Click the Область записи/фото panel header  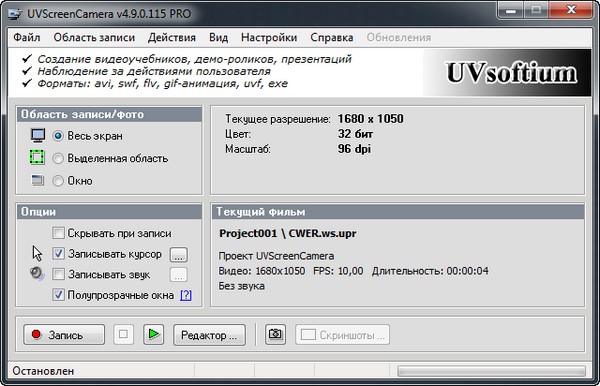[x=109, y=114]
